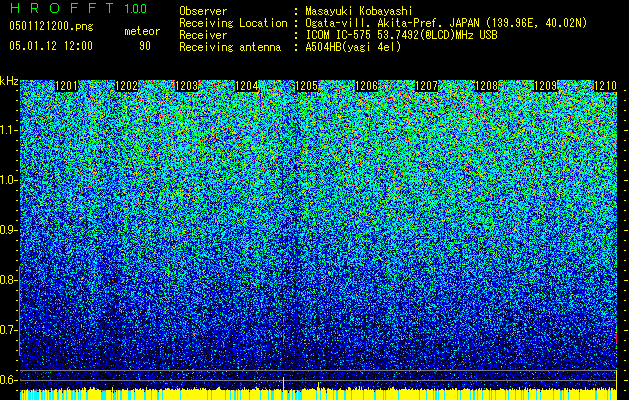Click the 1201 time marker
The height and width of the screenshot is (400, 629).
coord(66,86)
